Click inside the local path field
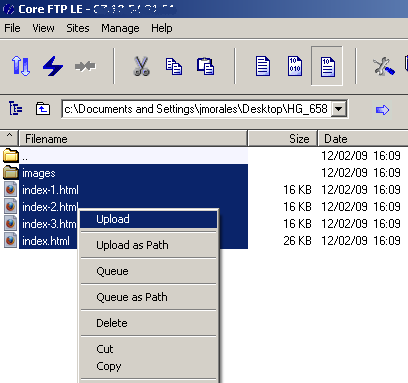Viewport: 408px width, 383px height. [197, 109]
